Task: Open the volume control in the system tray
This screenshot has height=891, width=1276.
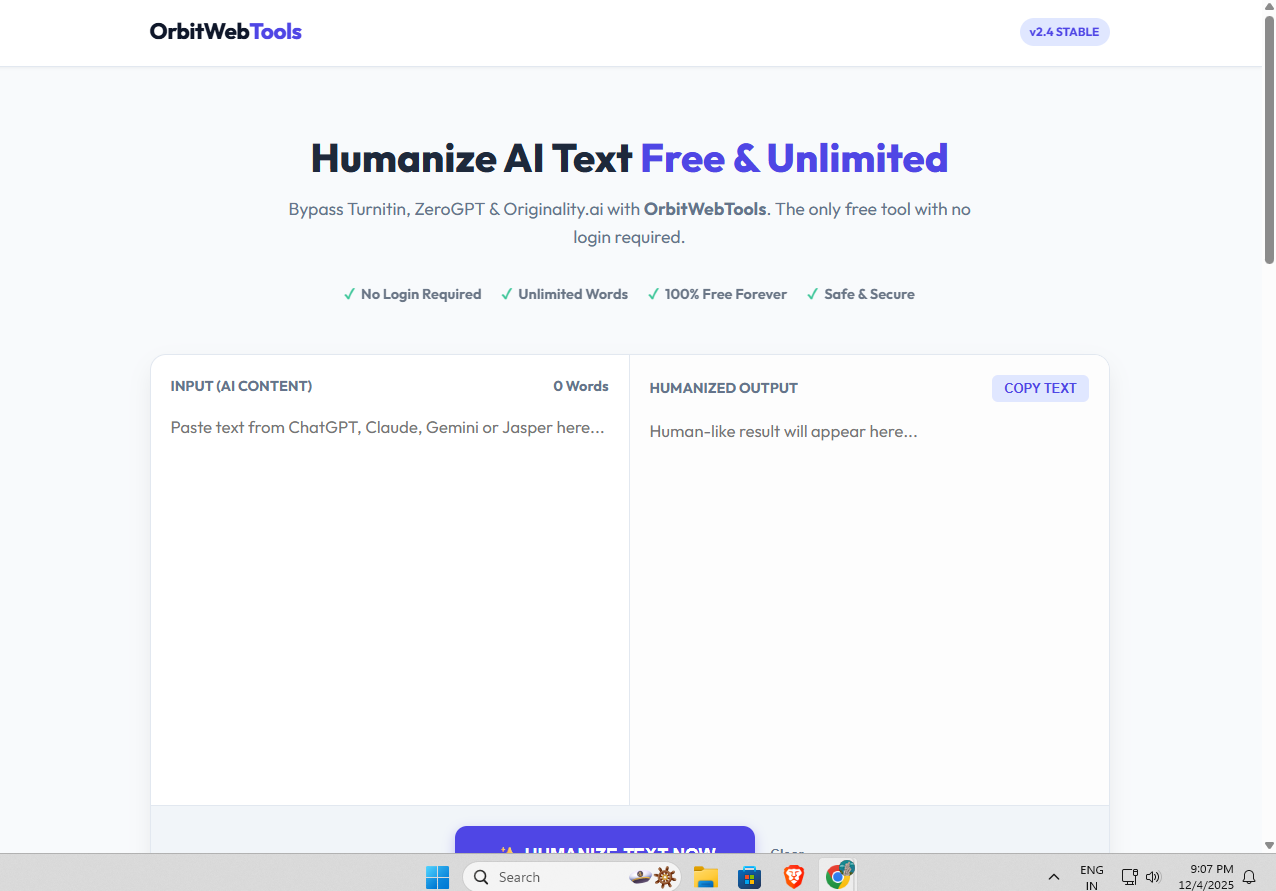Action: (1153, 876)
